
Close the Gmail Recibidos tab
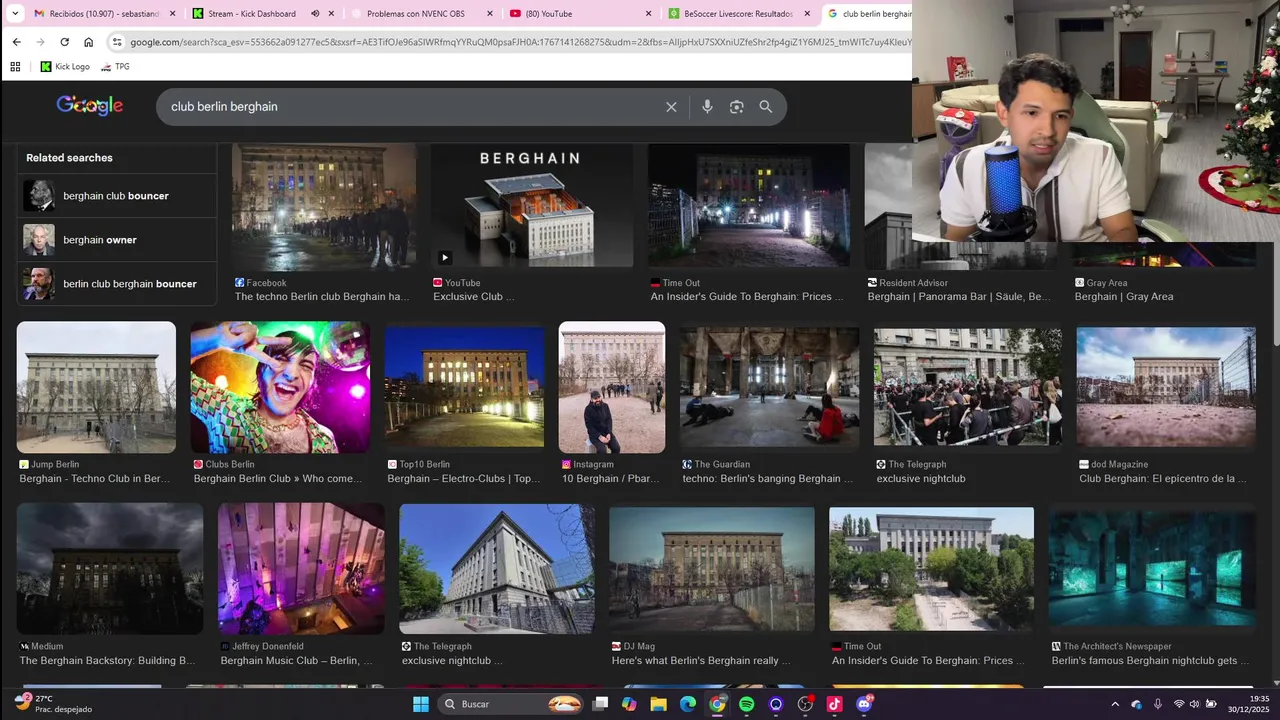coord(172,14)
